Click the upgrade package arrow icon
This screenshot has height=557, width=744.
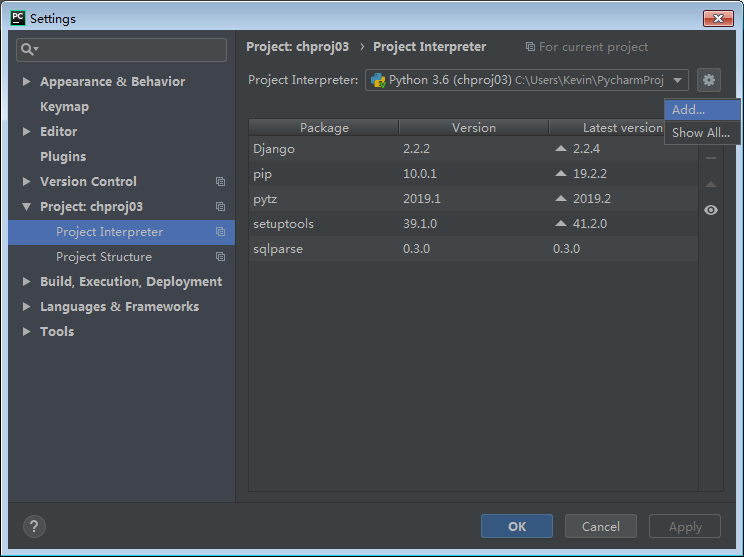(x=711, y=184)
